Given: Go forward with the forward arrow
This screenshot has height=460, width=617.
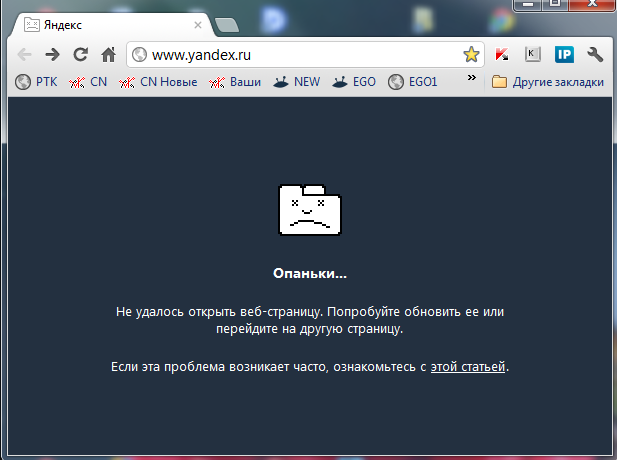Looking at the screenshot, I should click(52, 55).
